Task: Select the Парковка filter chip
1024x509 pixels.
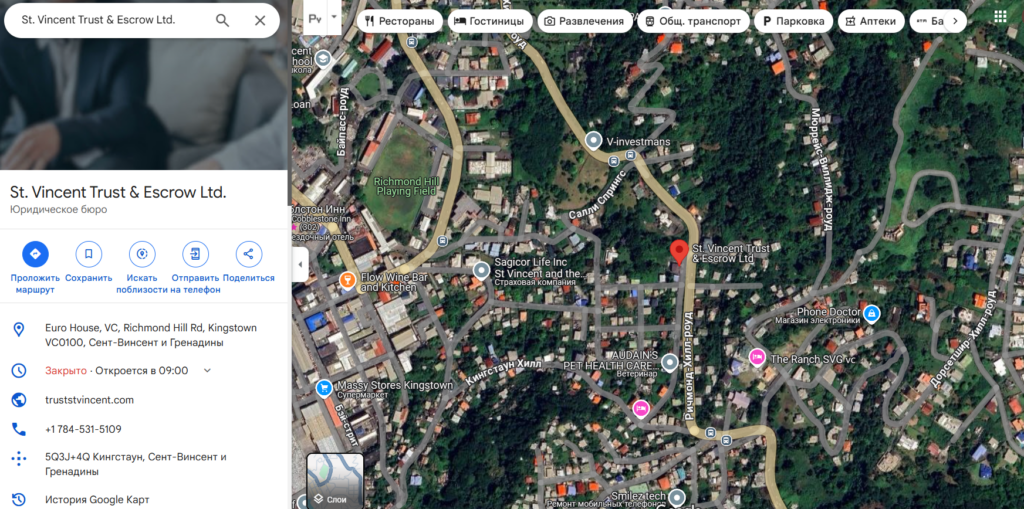Action: pyautogui.click(x=793, y=21)
